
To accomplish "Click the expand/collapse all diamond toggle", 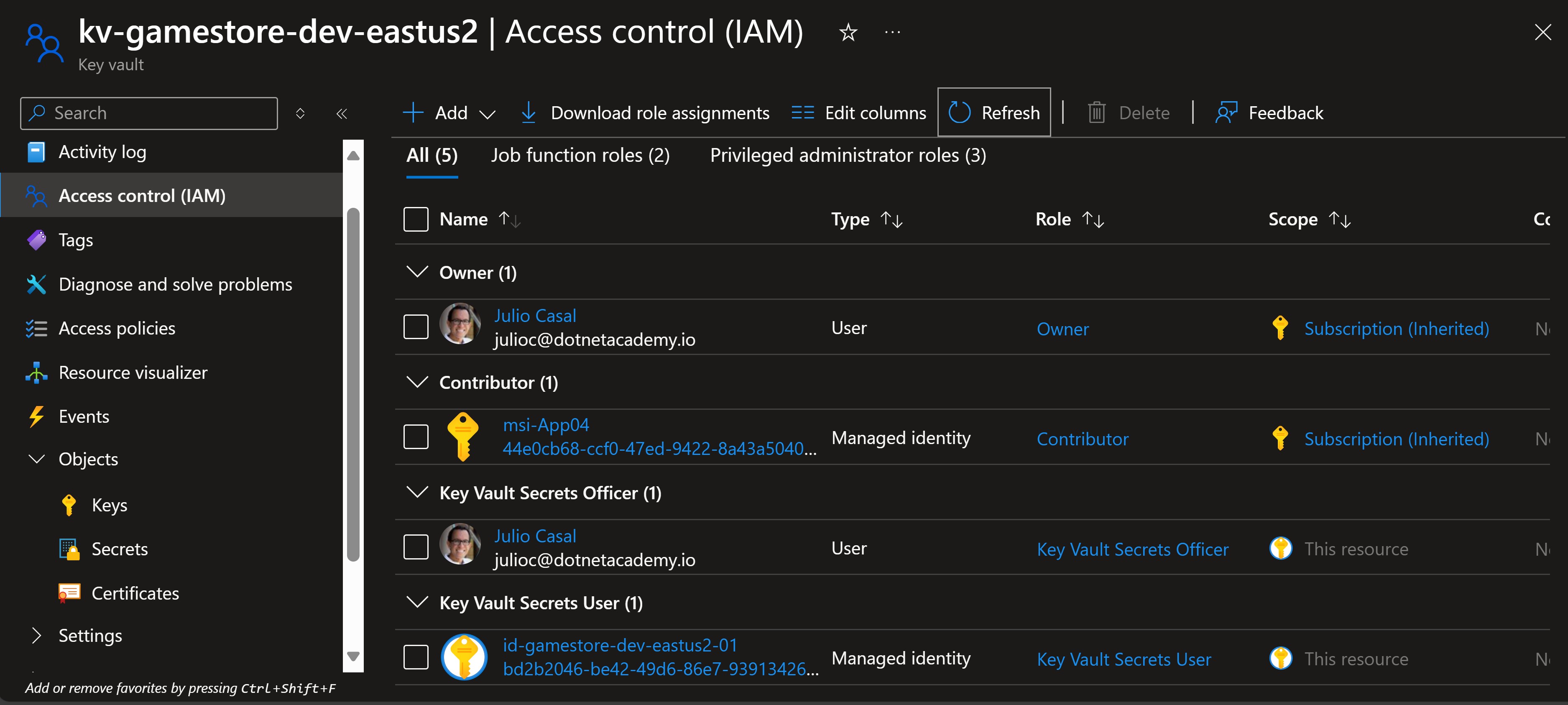I will [x=300, y=113].
